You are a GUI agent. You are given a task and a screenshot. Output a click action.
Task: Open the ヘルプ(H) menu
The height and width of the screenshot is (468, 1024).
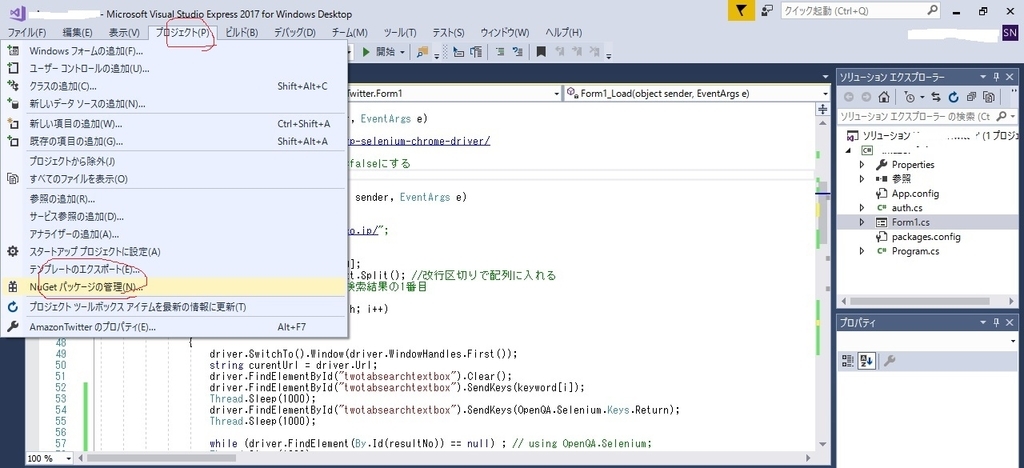tap(564, 33)
